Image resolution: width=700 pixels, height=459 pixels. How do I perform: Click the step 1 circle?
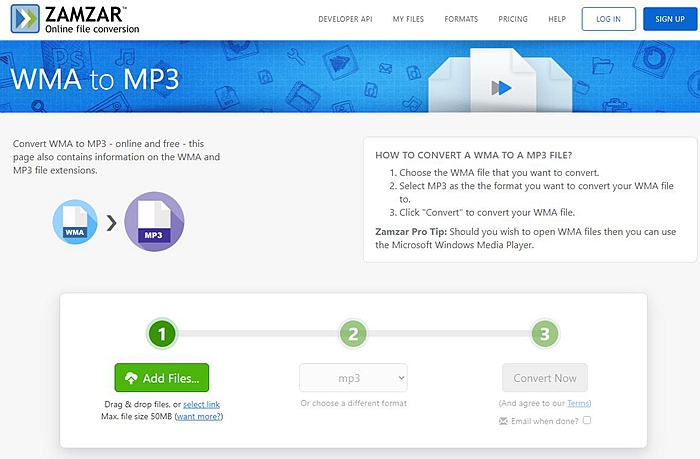point(162,334)
